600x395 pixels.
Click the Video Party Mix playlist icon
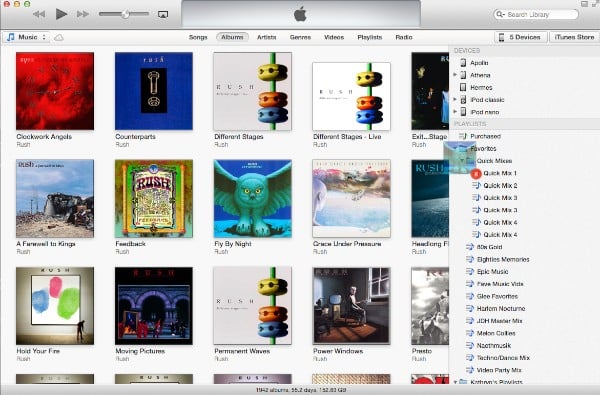coord(470,370)
